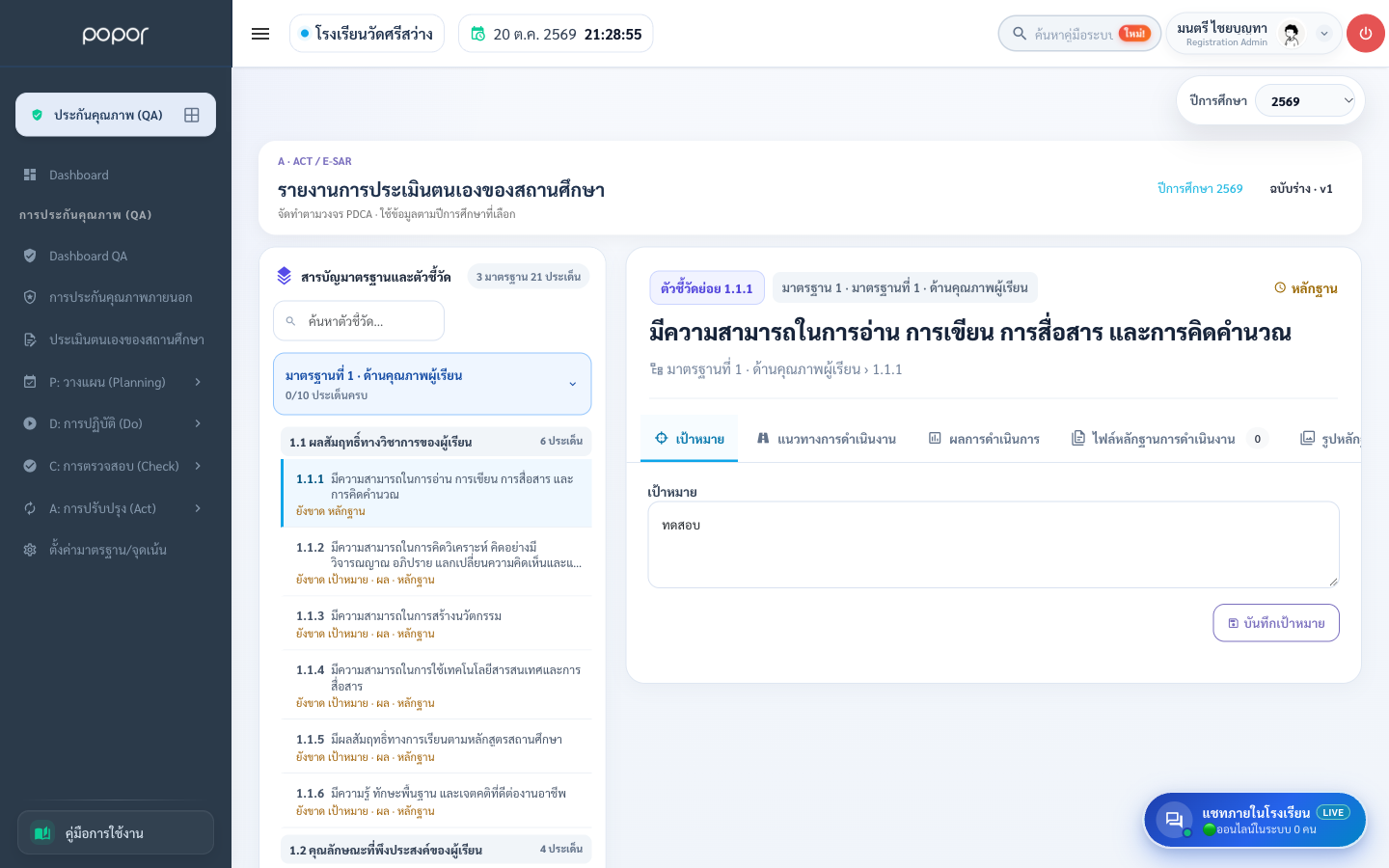Open the ปีการศึกษา 2569 dropdown
This screenshot has width=1389, height=868.
tap(1307, 100)
